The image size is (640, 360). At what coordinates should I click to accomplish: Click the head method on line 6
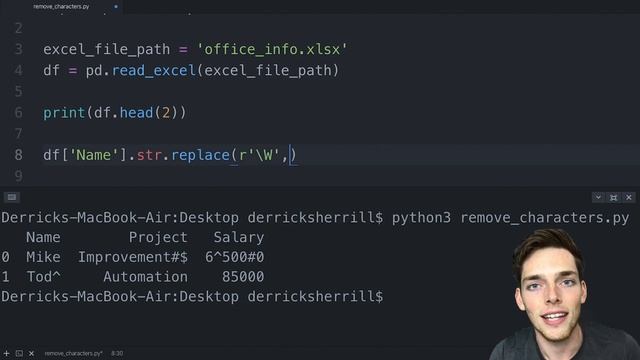[x=136, y=113]
